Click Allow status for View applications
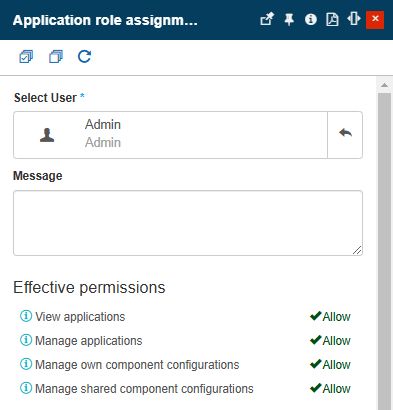The height and width of the screenshot is (410, 393). [x=330, y=316]
